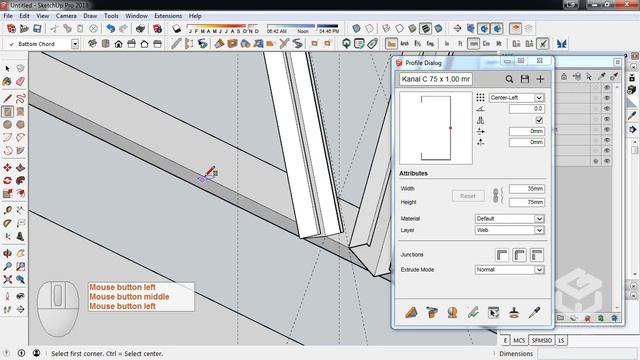Screen dimensions: 640x360
Task: Select the Rotate tool
Action: point(7,180)
